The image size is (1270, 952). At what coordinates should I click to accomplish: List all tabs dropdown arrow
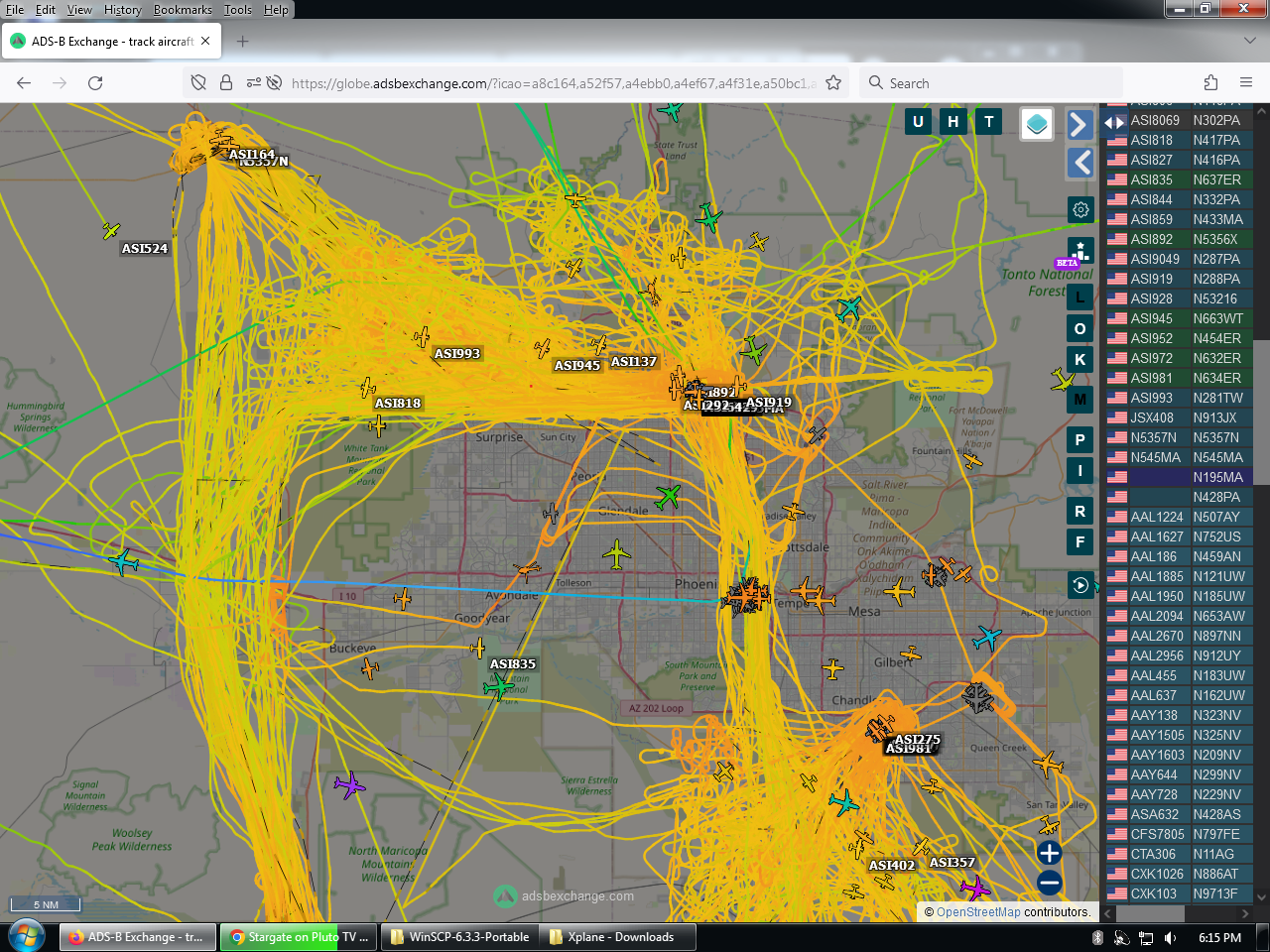1249,42
